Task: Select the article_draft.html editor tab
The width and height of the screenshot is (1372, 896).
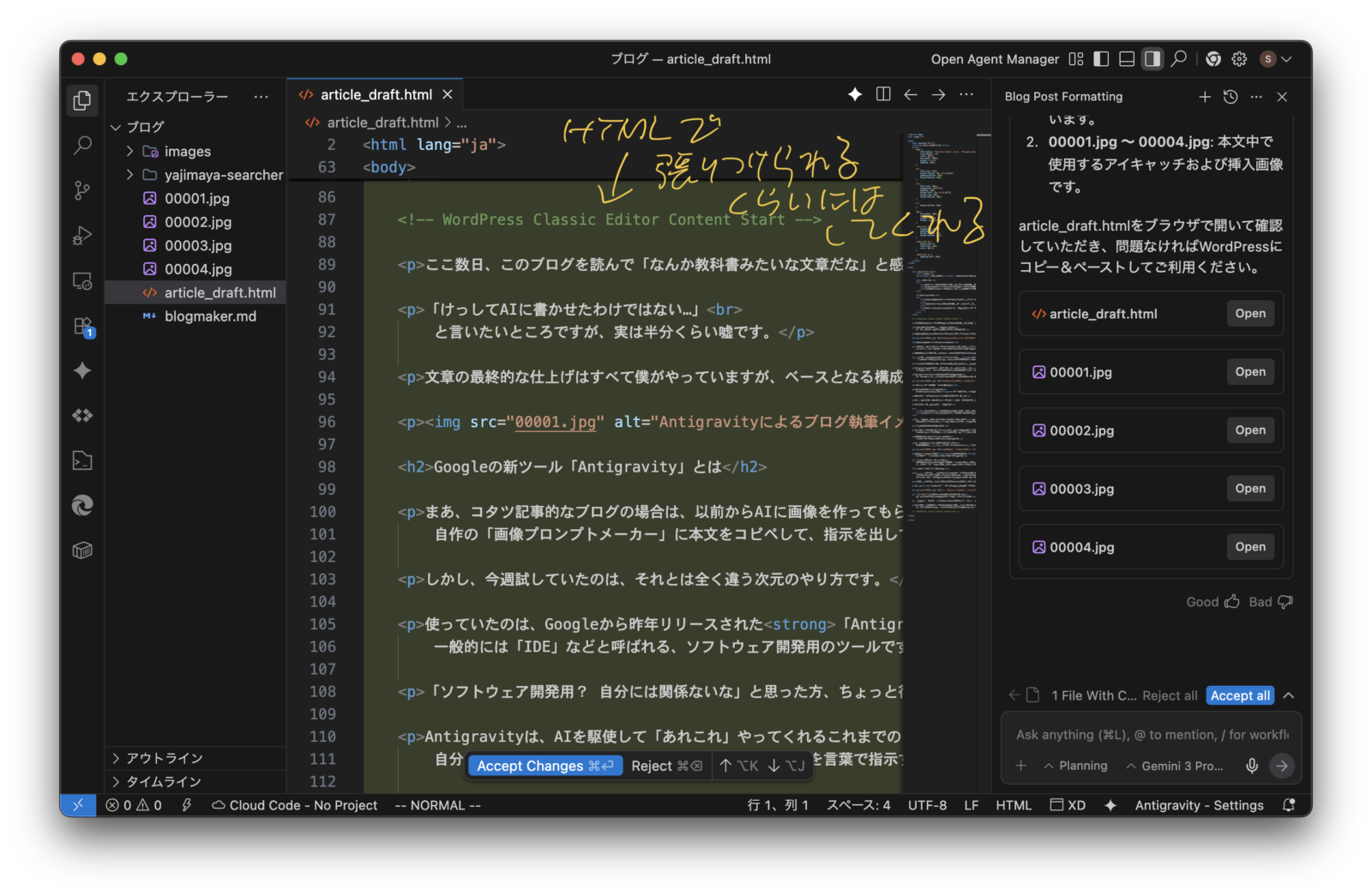Action: [376, 94]
